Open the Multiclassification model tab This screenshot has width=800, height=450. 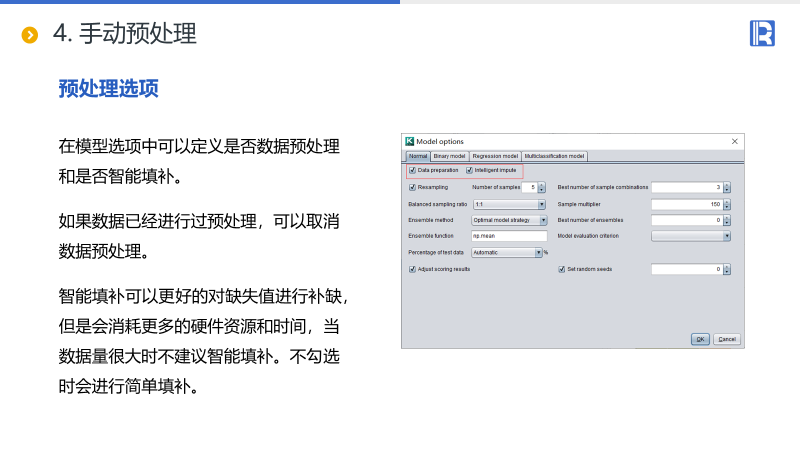(x=554, y=156)
